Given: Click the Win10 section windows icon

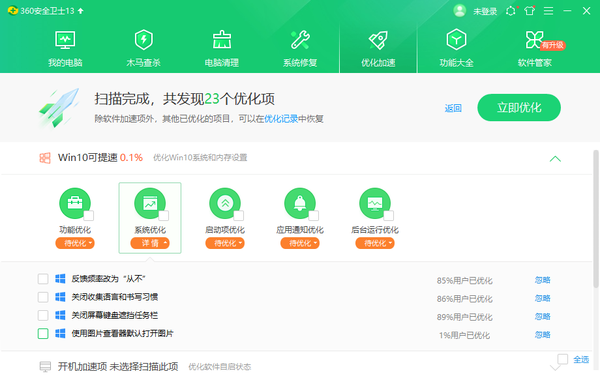Looking at the screenshot, I should [x=45, y=158].
